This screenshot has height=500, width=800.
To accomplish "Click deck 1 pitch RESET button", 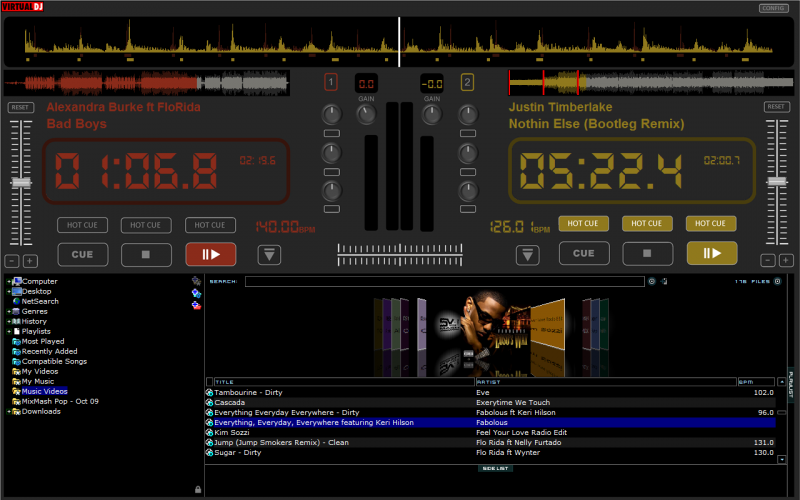I will 20,107.
